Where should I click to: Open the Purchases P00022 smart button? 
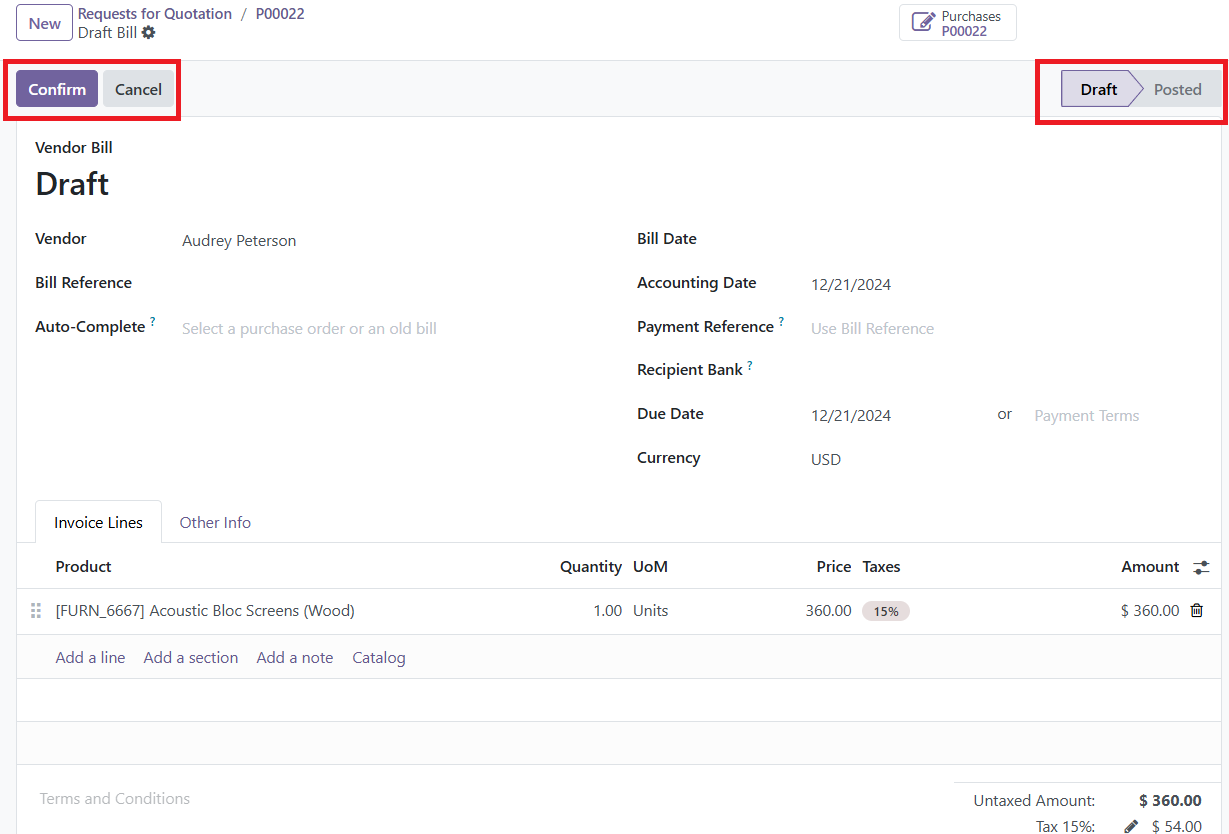click(957, 23)
